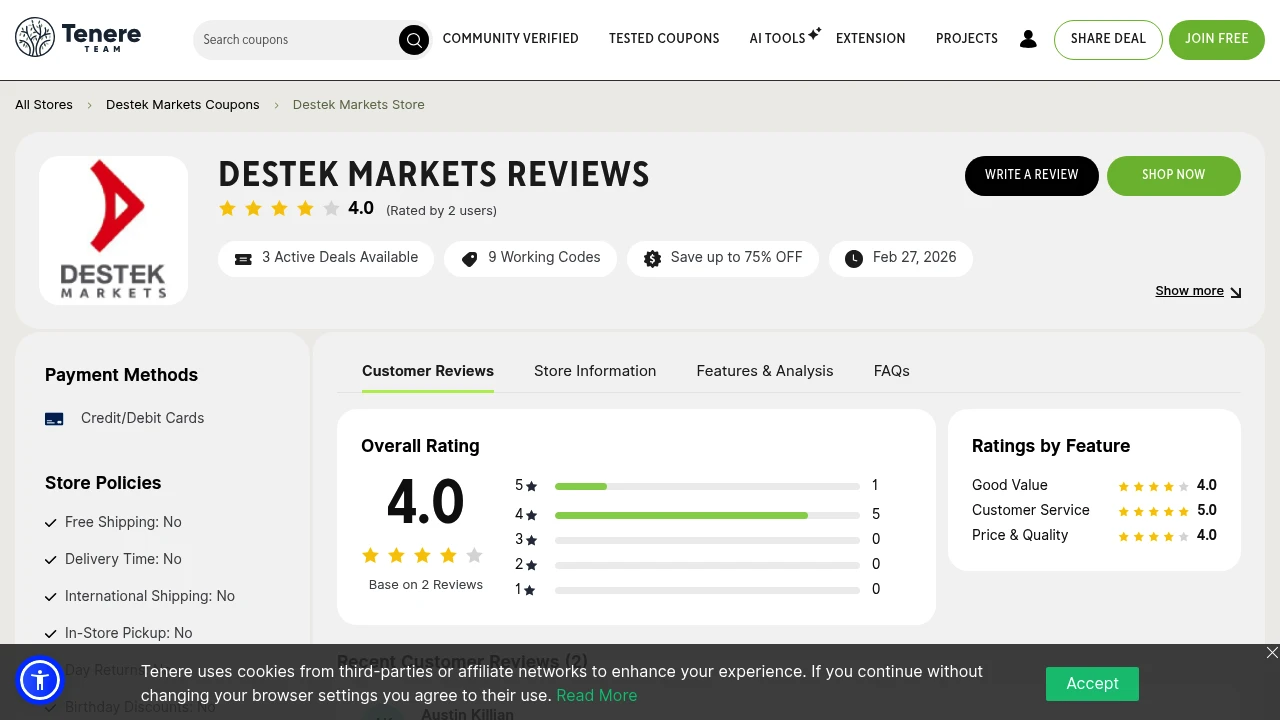Click the Good Value star rating
Viewport: 1280px width, 720px height.
tap(1153, 487)
